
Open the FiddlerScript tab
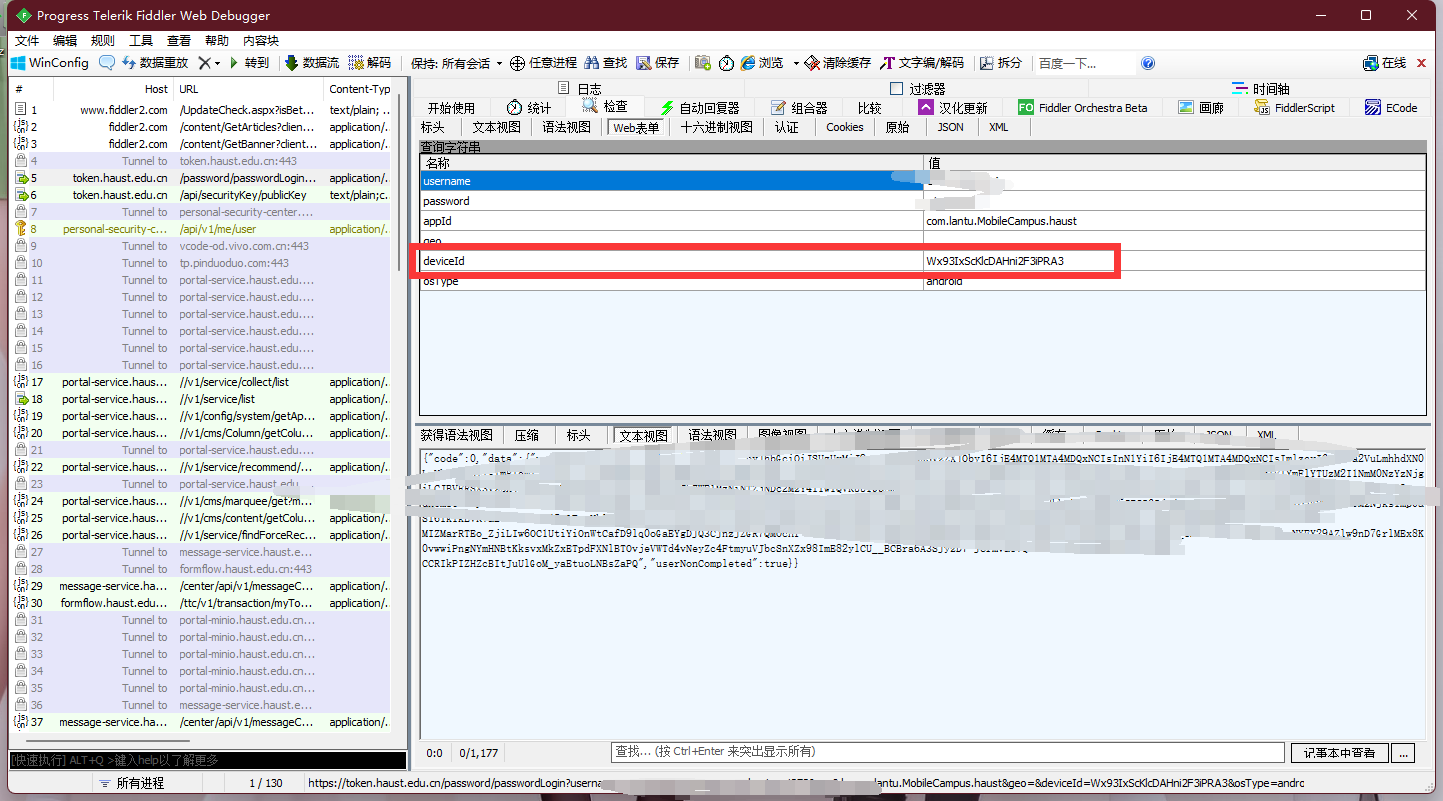tap(1293, 108)
